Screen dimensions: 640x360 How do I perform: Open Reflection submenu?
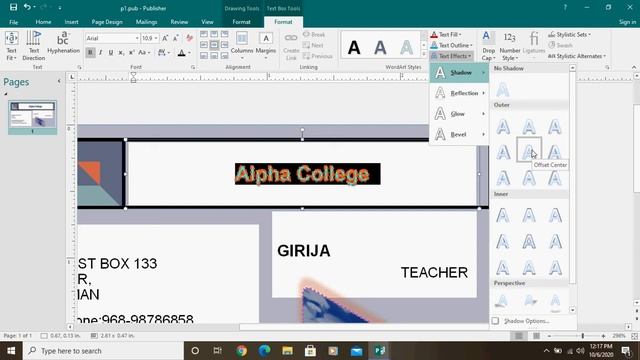[459, 93]
